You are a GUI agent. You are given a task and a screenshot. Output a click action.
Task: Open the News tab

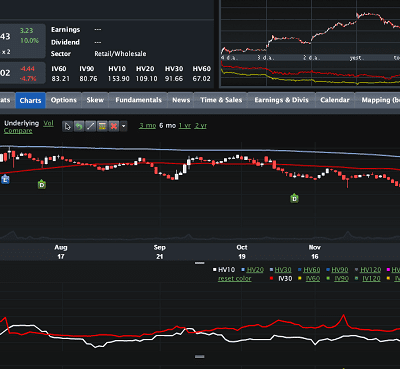coord(181,100)
